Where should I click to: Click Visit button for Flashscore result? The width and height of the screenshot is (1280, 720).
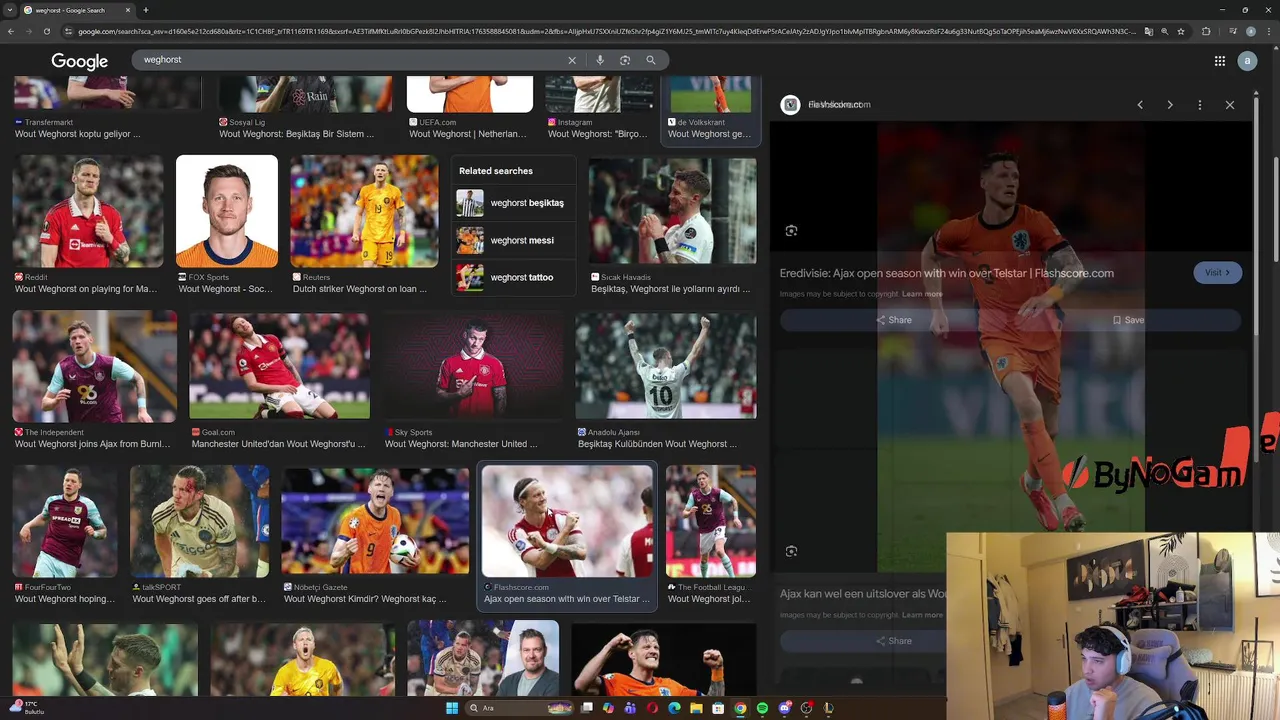pos(1217,272)
